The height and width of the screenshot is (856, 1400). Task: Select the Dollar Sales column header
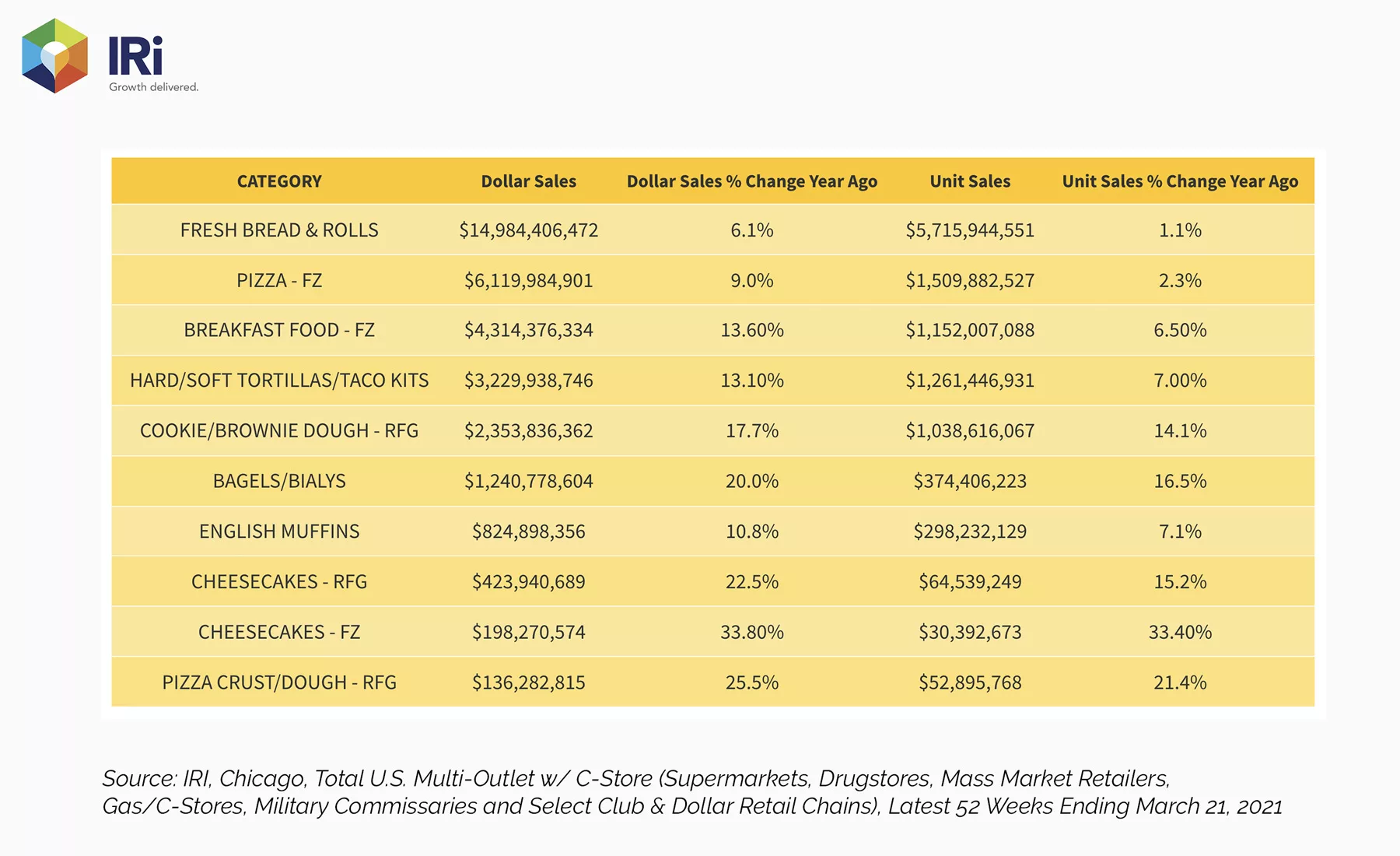pyautogui.click(x=529, y=181)
